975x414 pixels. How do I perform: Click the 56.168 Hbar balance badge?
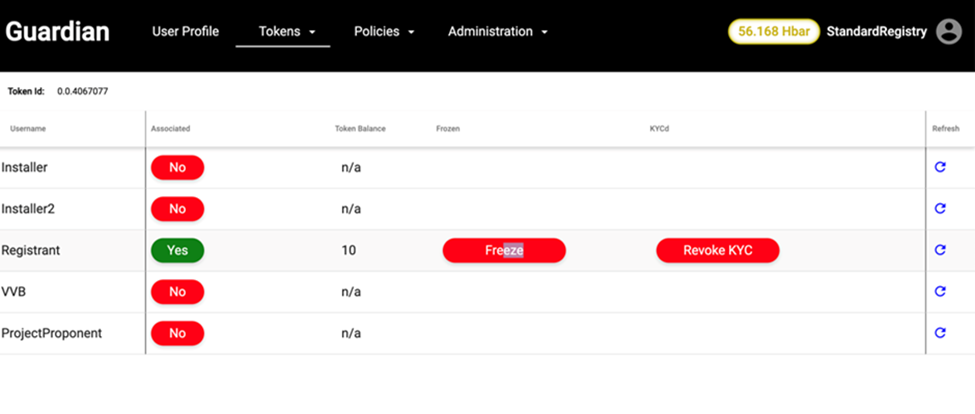click(x=773, y=32)
